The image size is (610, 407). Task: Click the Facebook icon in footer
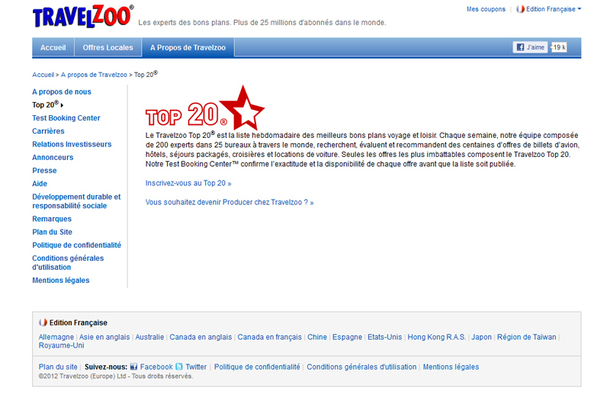pyautogui.click(x=133, y=367)
